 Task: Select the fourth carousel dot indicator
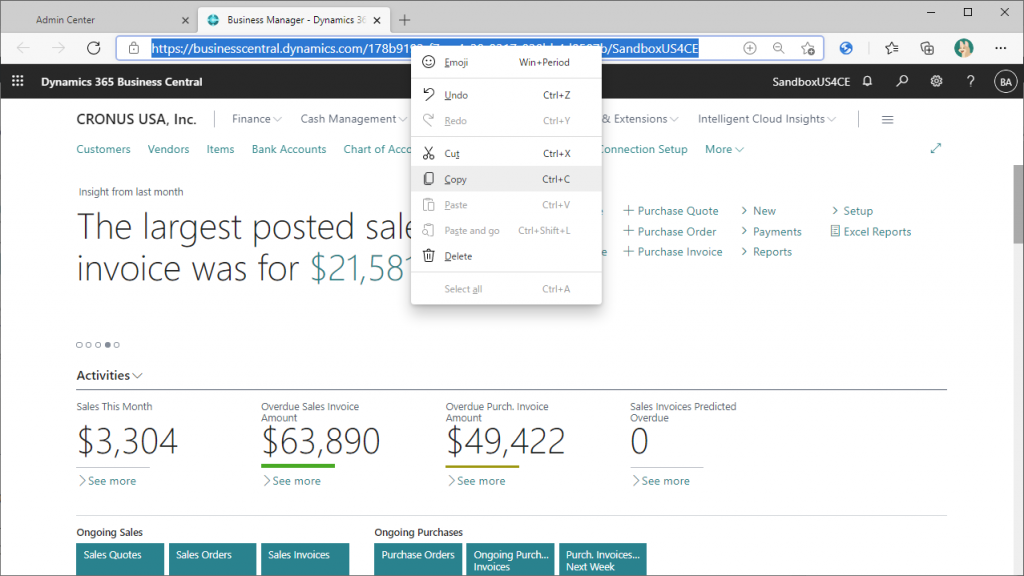point(107,345)
